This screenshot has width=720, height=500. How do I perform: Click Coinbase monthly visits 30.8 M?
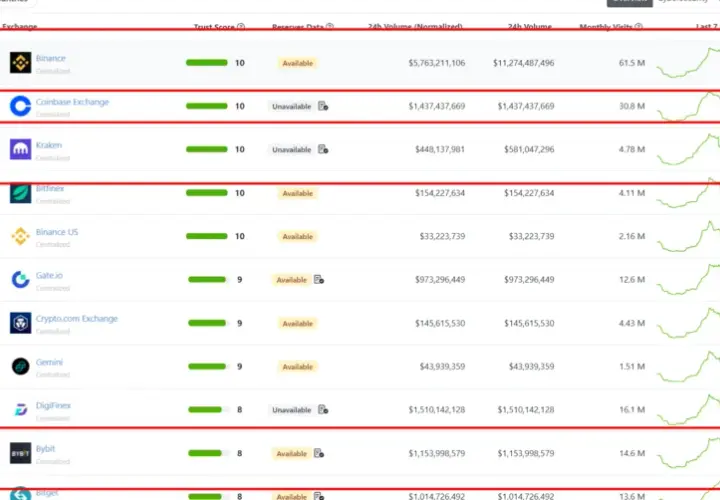[x=632, y=106]
